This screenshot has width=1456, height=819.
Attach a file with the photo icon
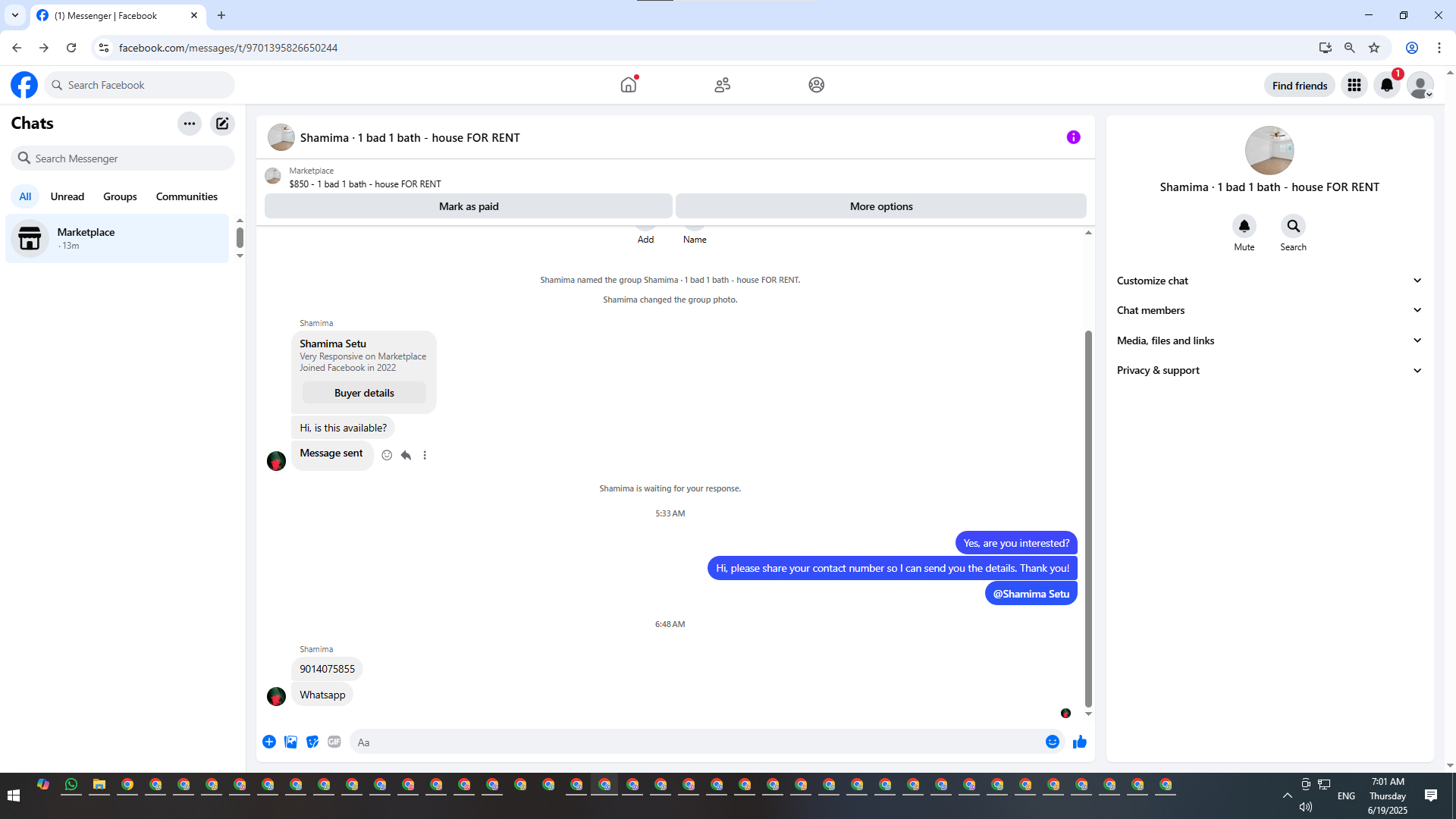click(x=291, y=742)
